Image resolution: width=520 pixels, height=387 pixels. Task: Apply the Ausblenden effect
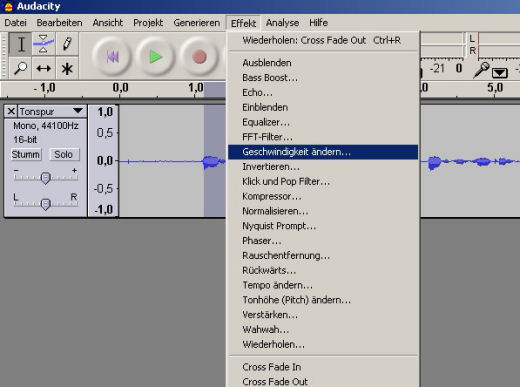coord(323,63)
